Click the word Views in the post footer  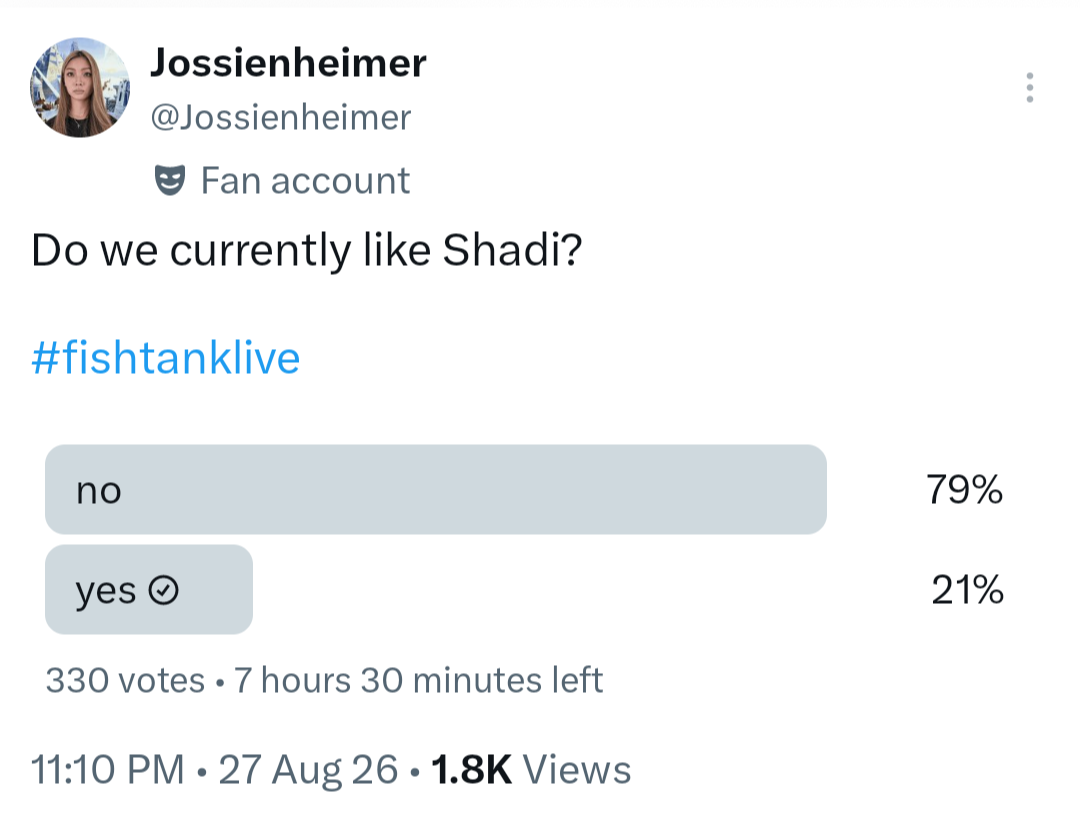[x=577, y=769]
